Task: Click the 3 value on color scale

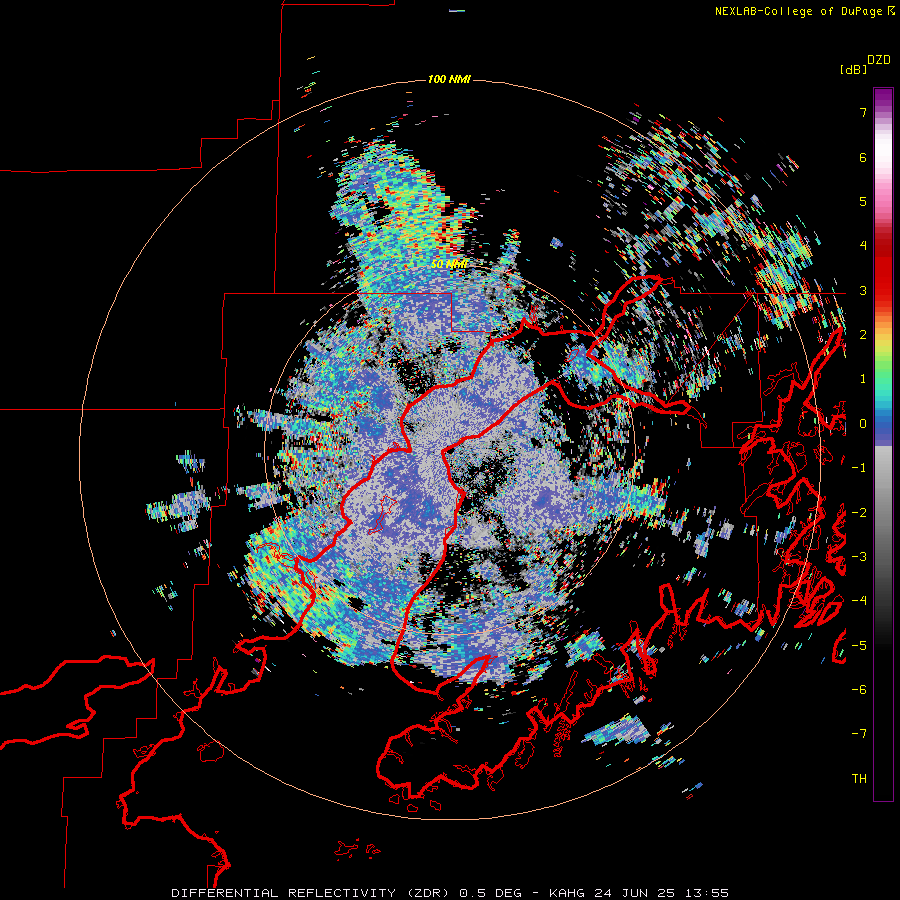Action: coord(863,290)
